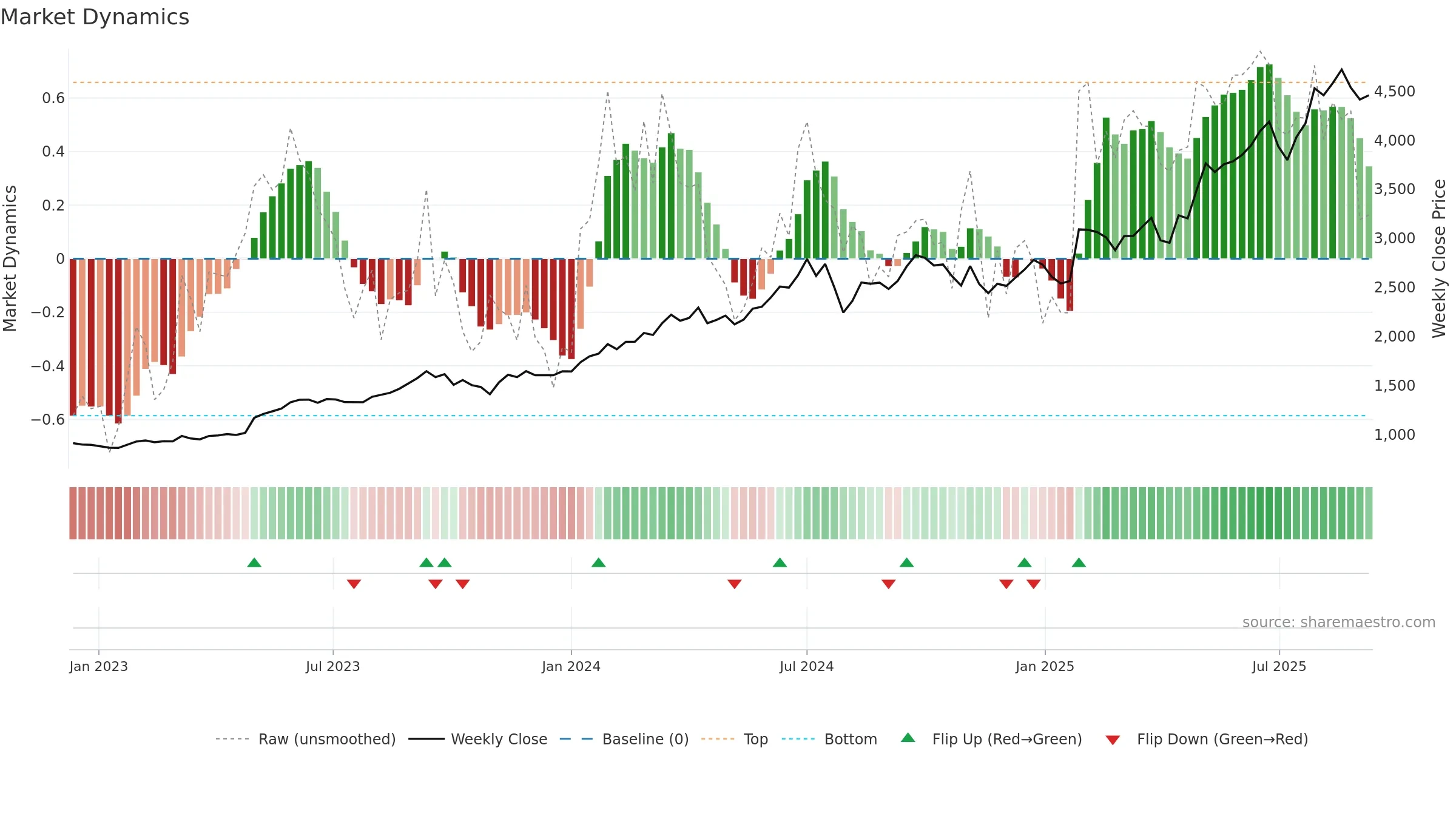Click the 2,000 price axis tick

pos(1395,337)
